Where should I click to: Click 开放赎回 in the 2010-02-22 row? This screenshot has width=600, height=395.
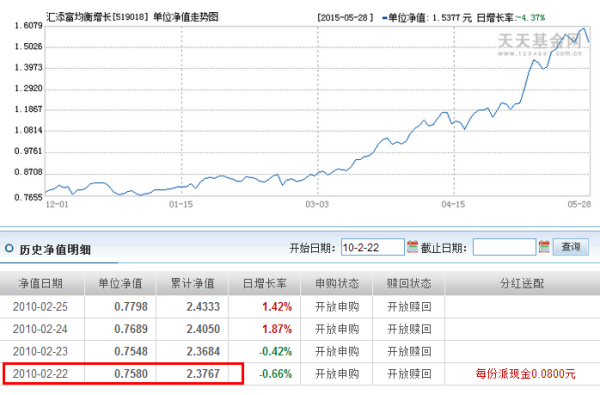pos(409,374)
